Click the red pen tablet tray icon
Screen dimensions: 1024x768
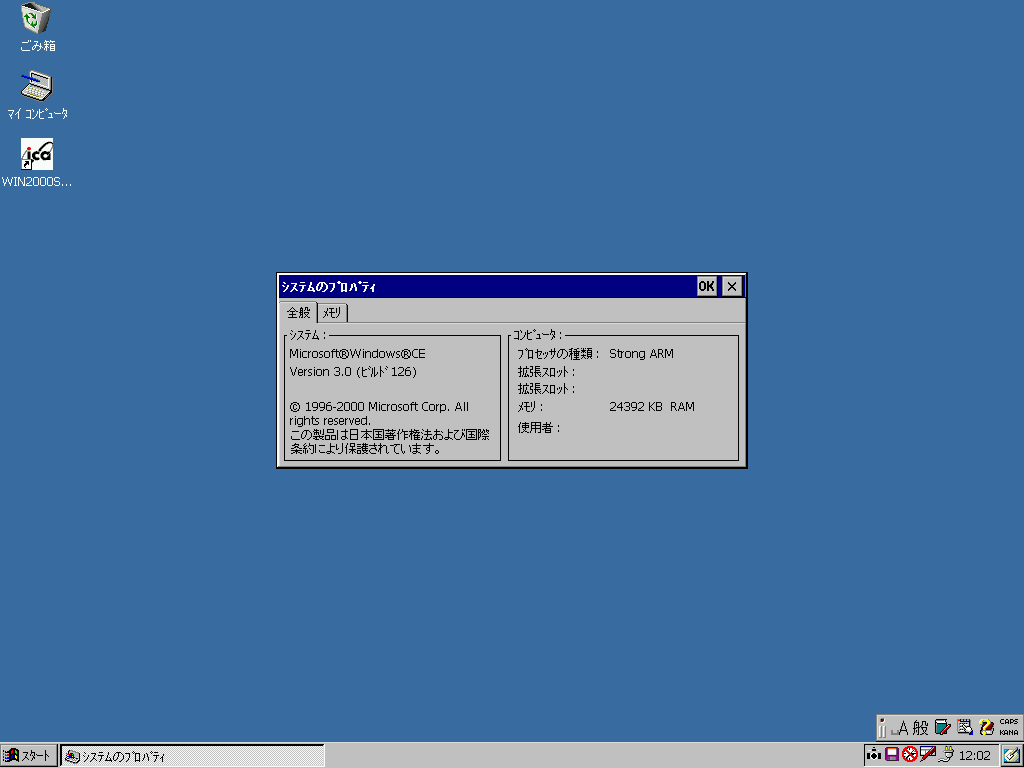click(x=927, y=756)
